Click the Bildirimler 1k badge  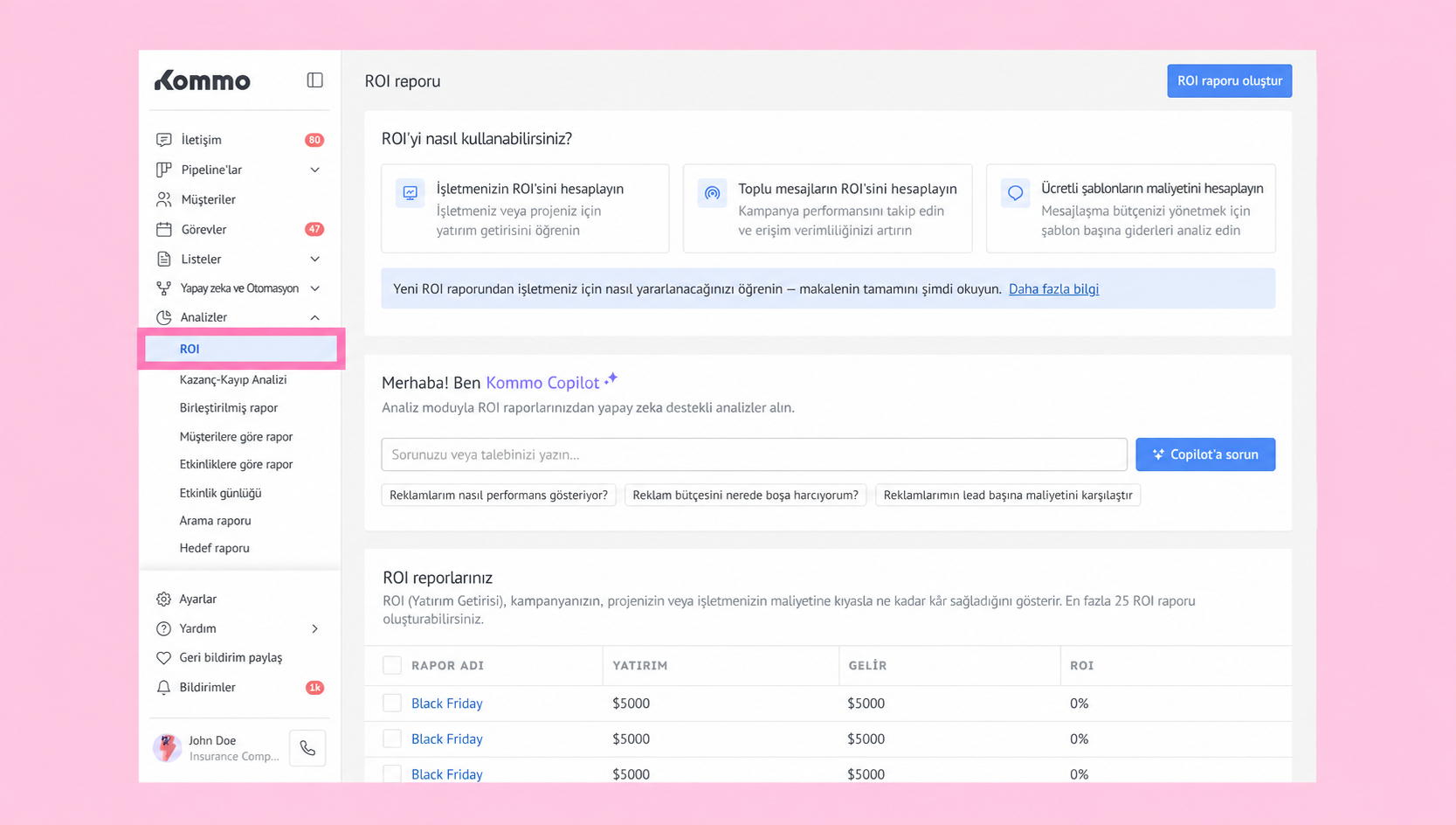(x=314, y=688)
